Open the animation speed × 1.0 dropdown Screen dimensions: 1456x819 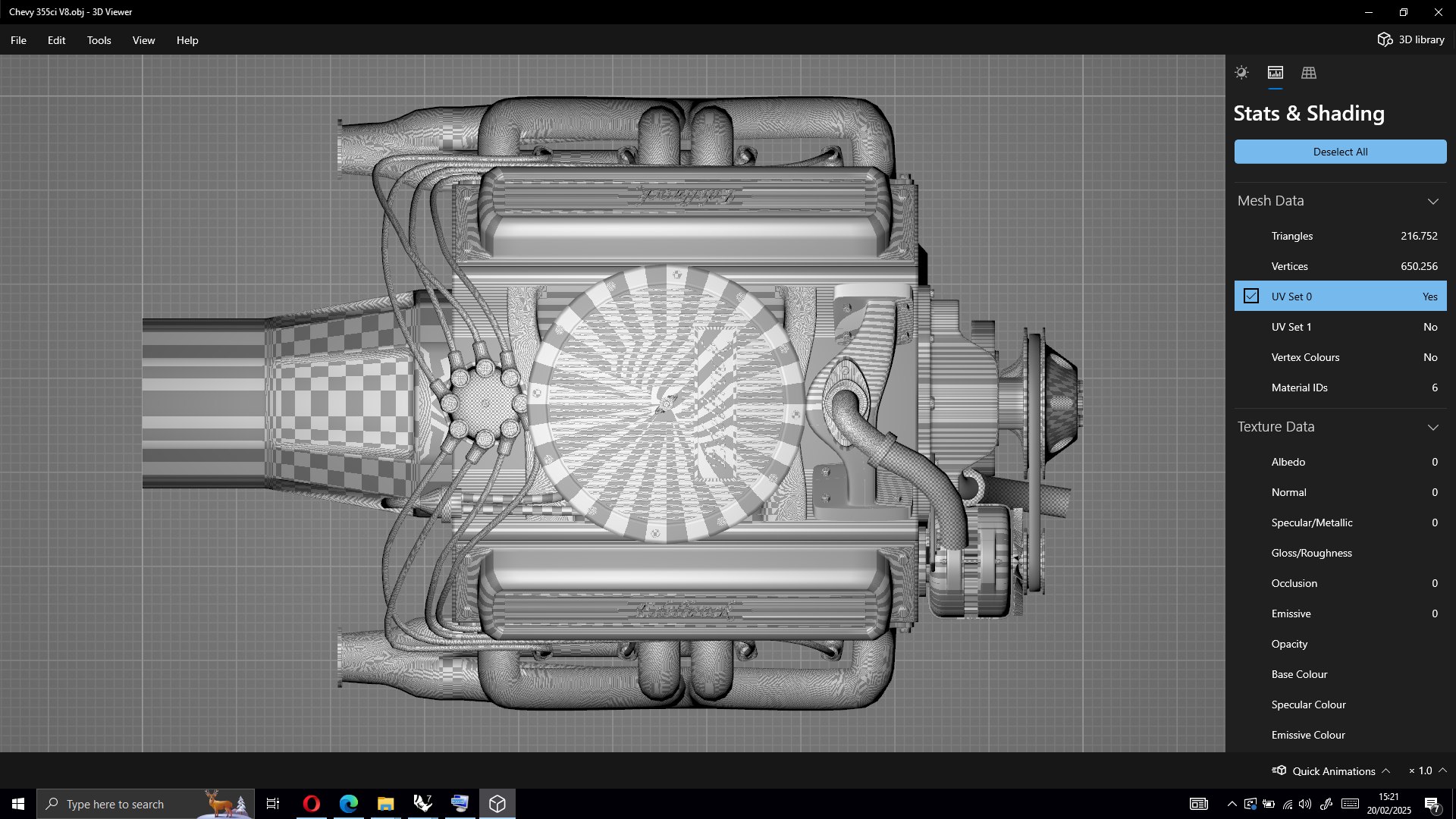coord(1428,770)
